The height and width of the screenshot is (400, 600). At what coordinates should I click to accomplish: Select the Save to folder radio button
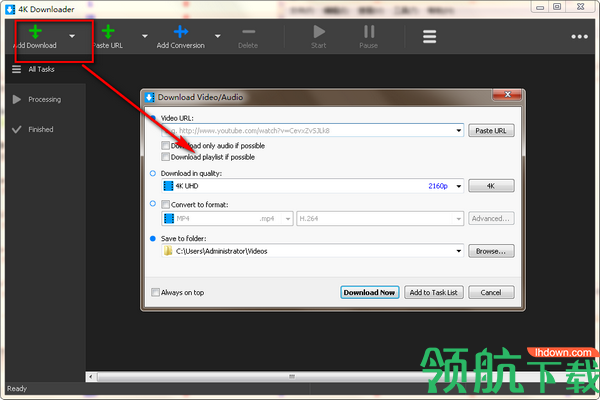pyautogui.click(x=153, y=238)
